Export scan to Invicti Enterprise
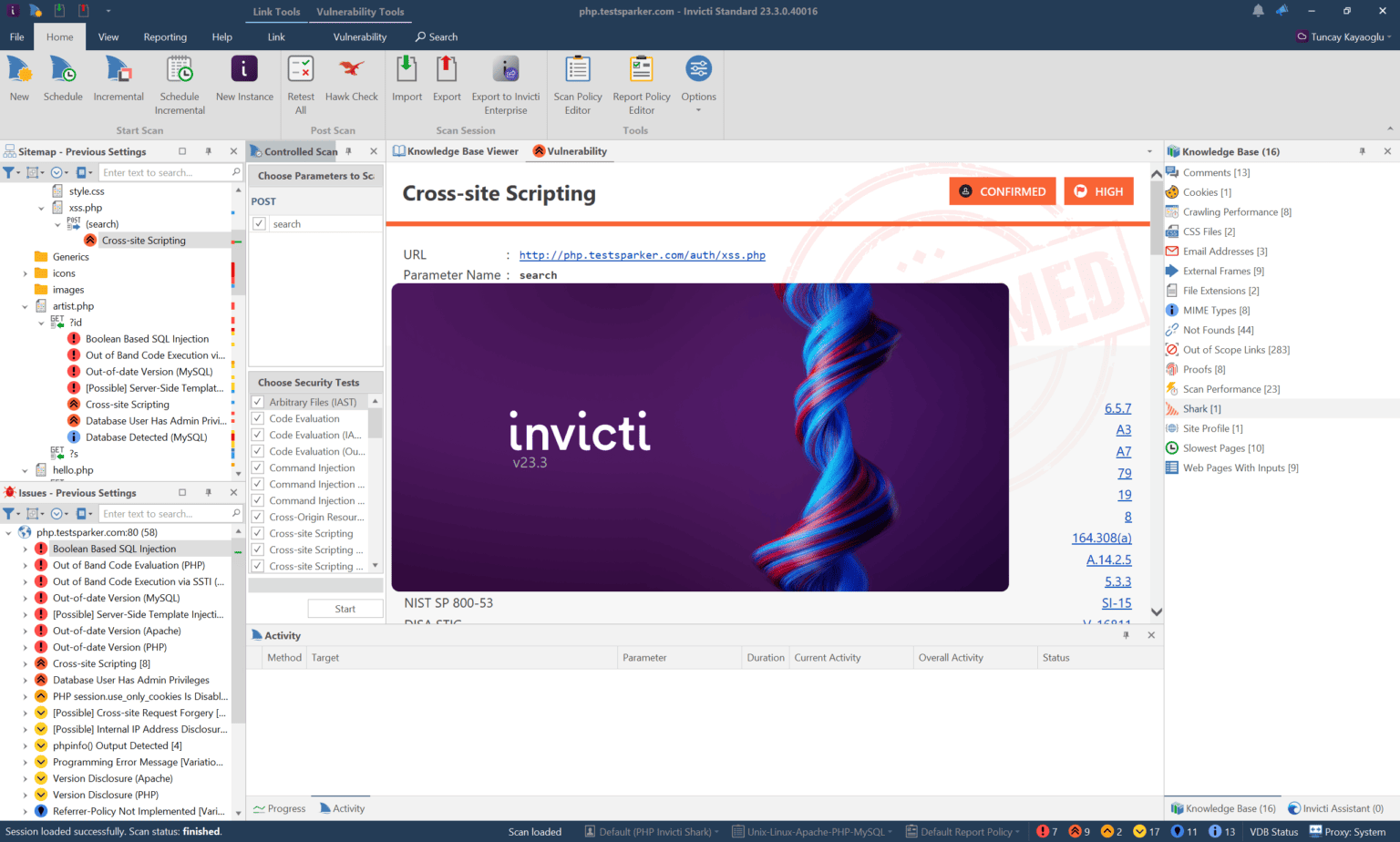Viewport: 1400px width, 842px height. [x=505, y=80]
